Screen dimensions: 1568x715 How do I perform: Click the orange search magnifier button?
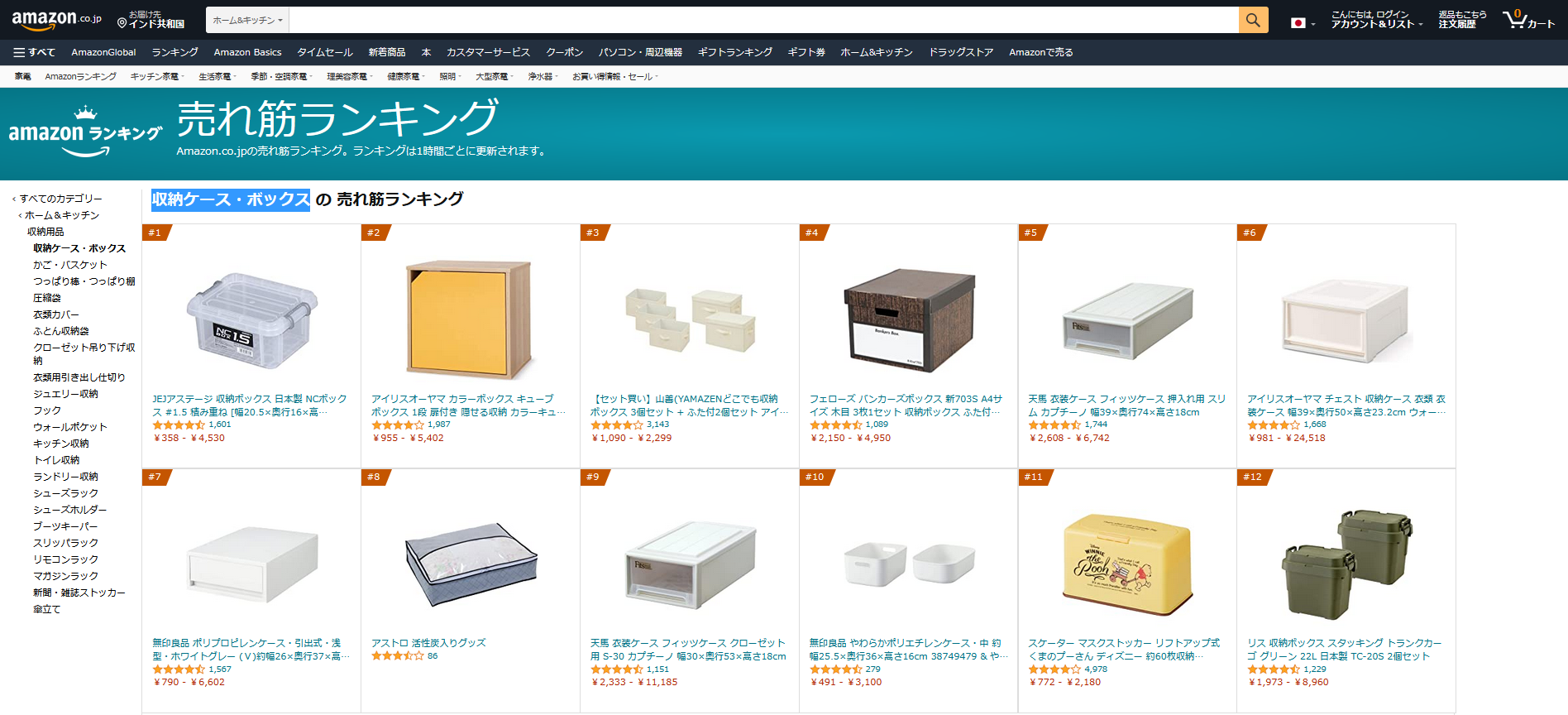click(1253, 20)
